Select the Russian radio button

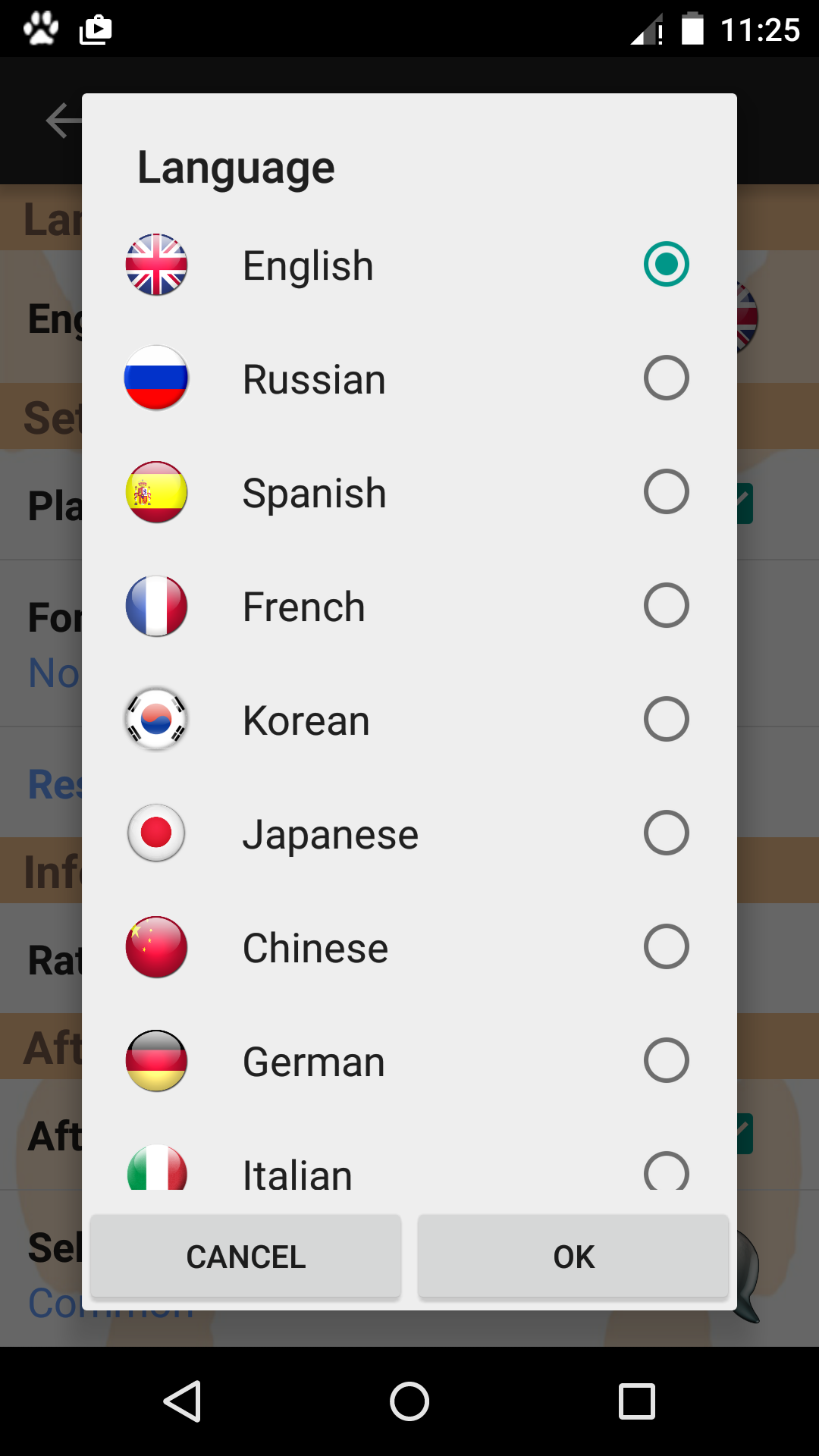(666, 378)
